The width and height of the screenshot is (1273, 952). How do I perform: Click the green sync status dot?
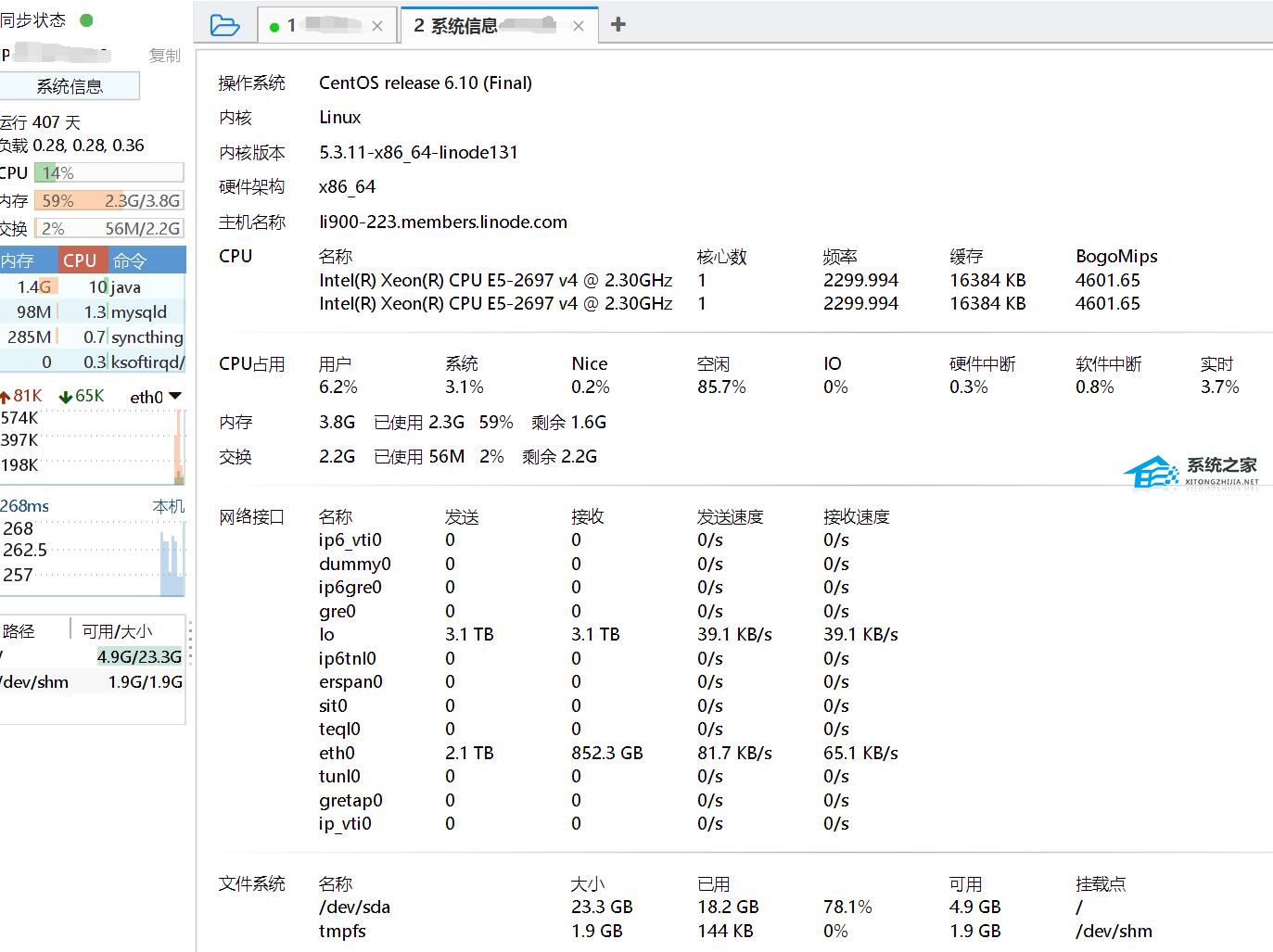click(x=86, y=19)
